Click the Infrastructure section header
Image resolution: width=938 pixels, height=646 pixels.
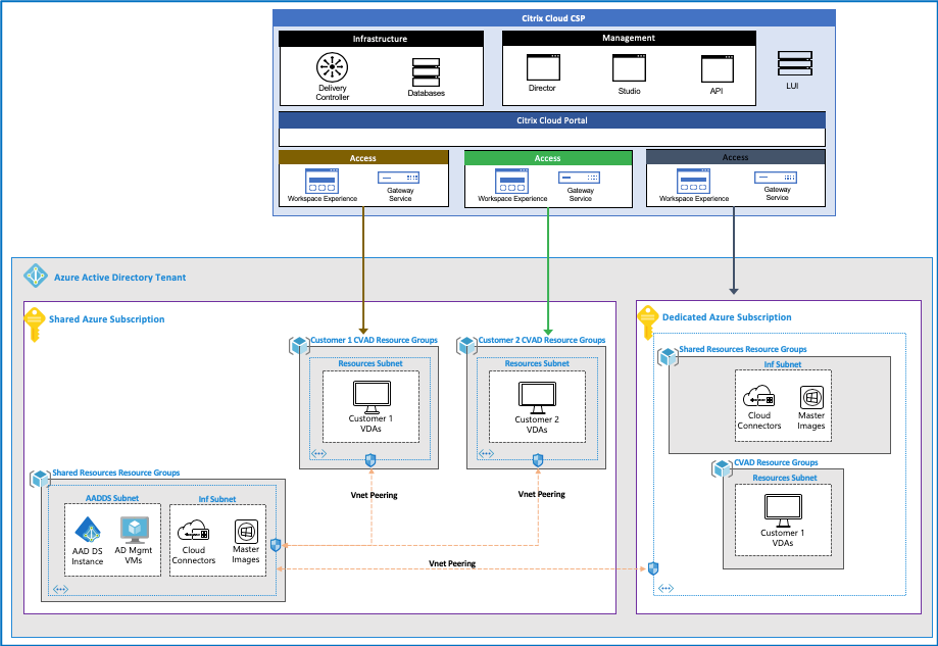pyautogui.click(x=380, y=39)
